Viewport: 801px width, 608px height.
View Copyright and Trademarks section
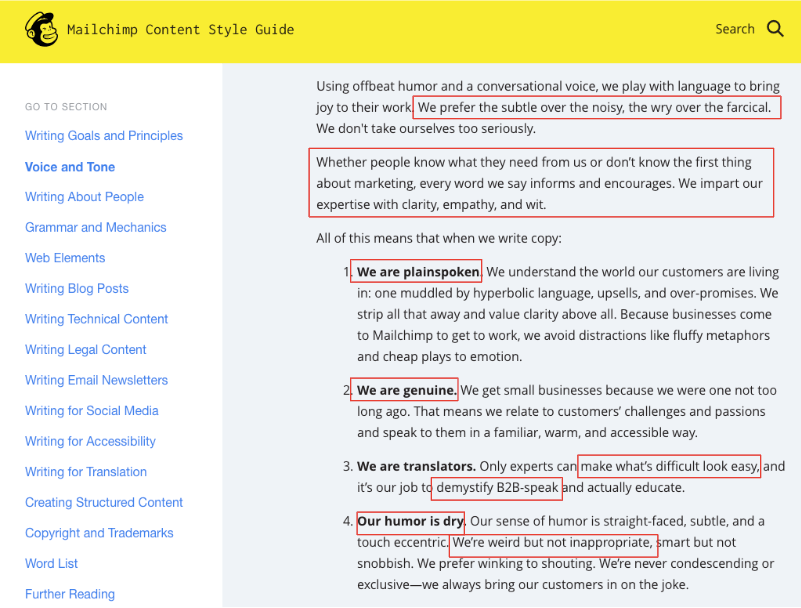(98, 532)
